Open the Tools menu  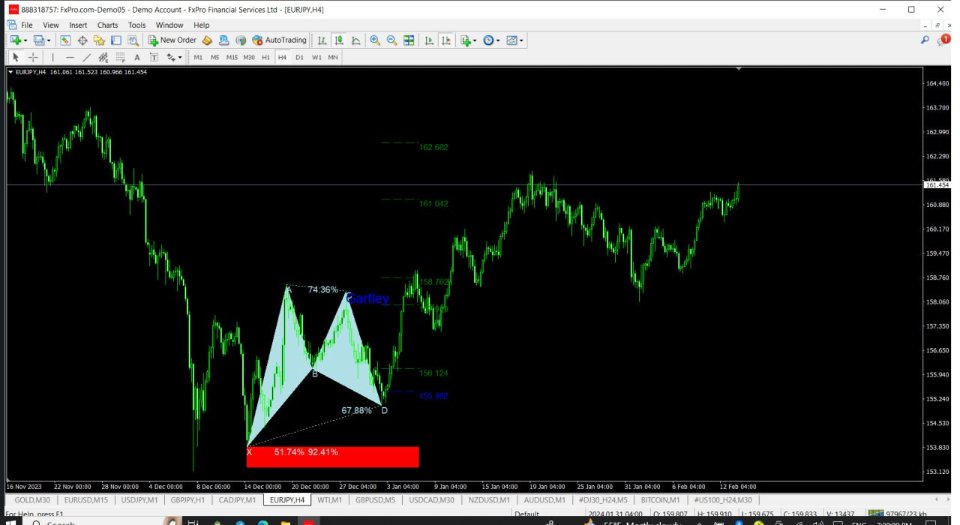click(137, 25)
